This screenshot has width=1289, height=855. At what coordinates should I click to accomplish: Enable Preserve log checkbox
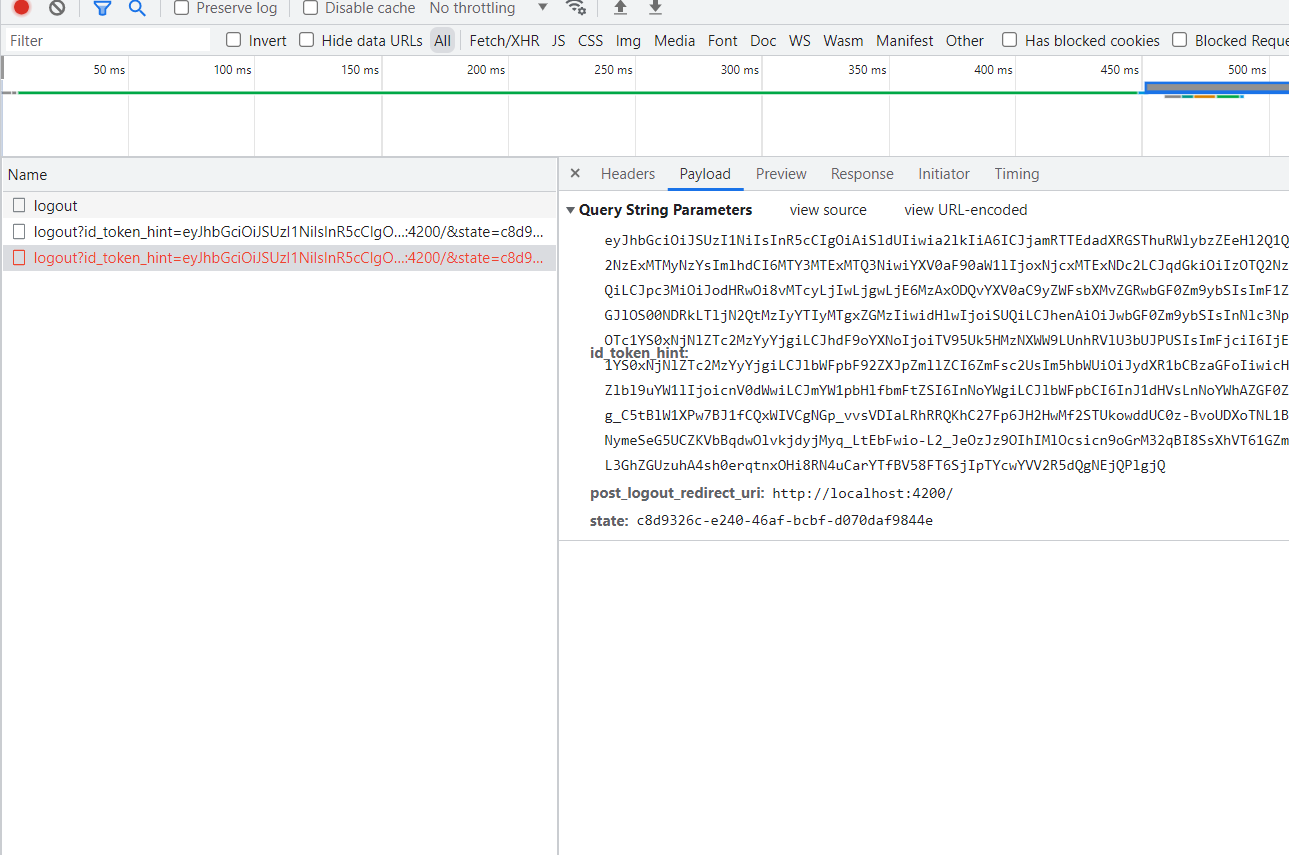point(181,8)
